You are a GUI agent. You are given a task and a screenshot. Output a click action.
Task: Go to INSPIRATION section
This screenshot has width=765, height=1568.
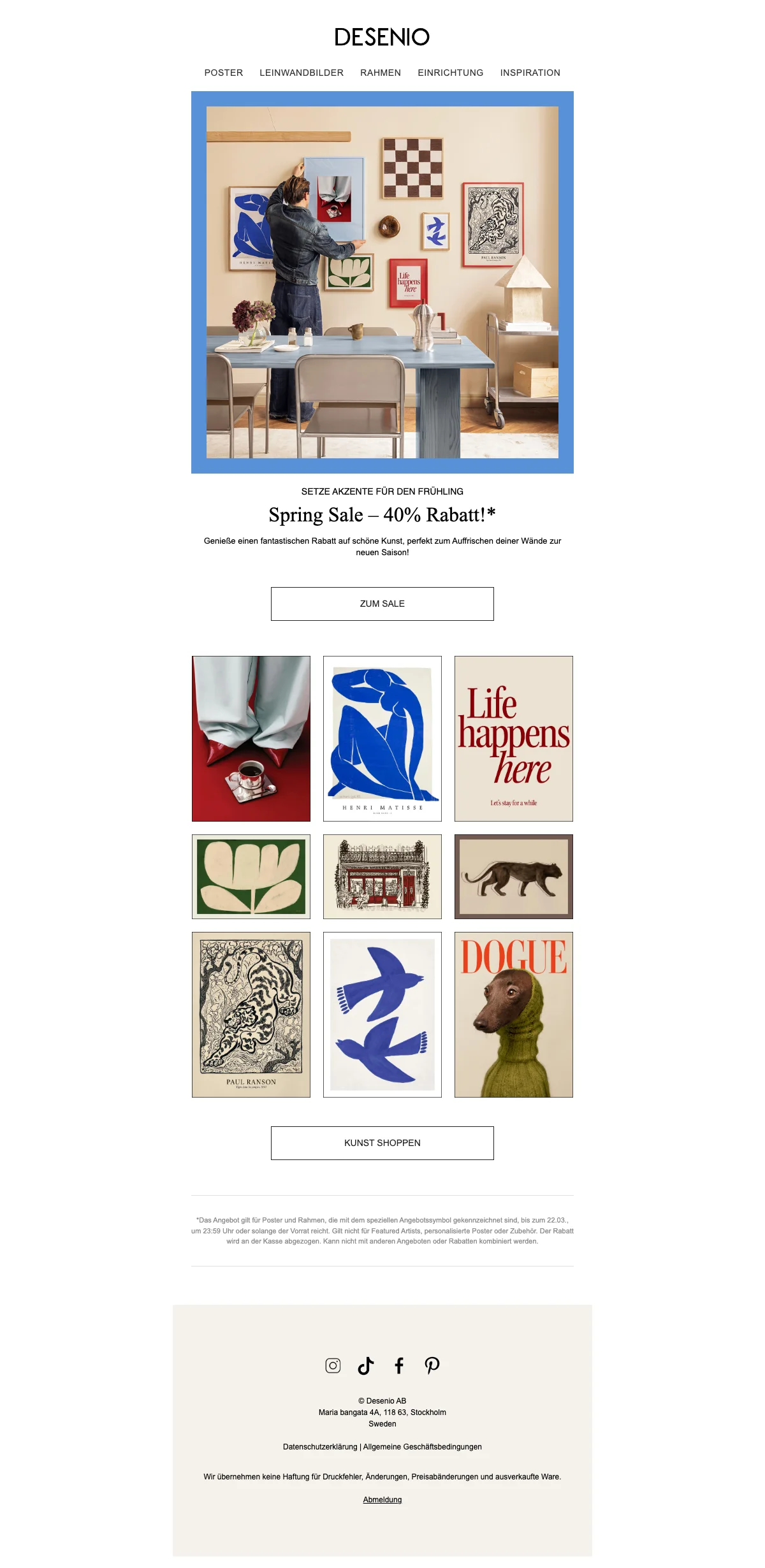(x=530, y=73)
